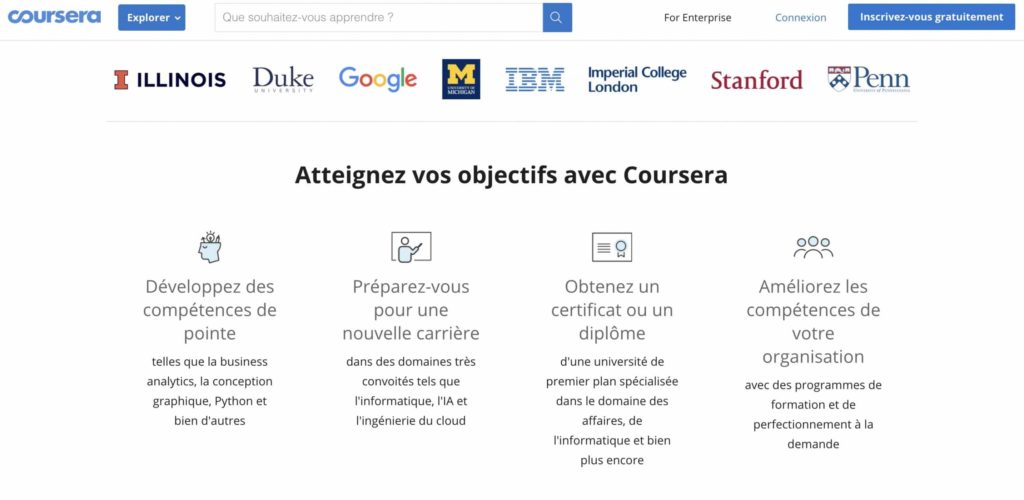Click the instructor presentation career icon
Viewport: 1024px width, 500px height.
point(410,247)
